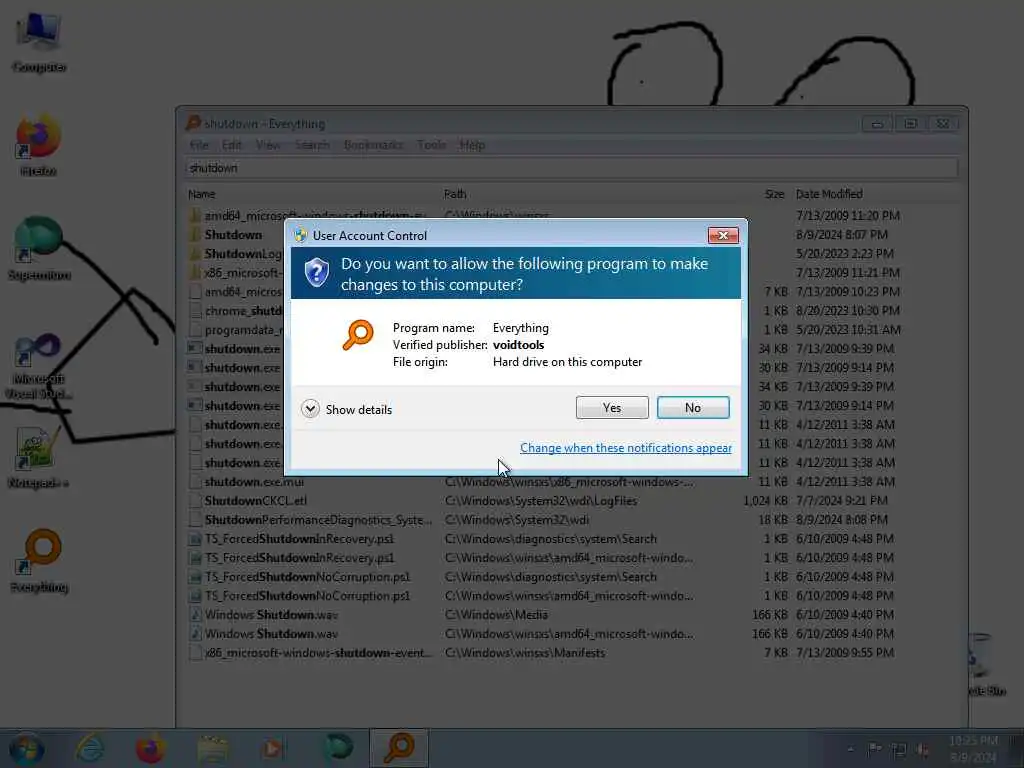This screenshot has height=768, width=1024.
Task: Click Yes in User Account Control dialog
Action: (612, 408)
